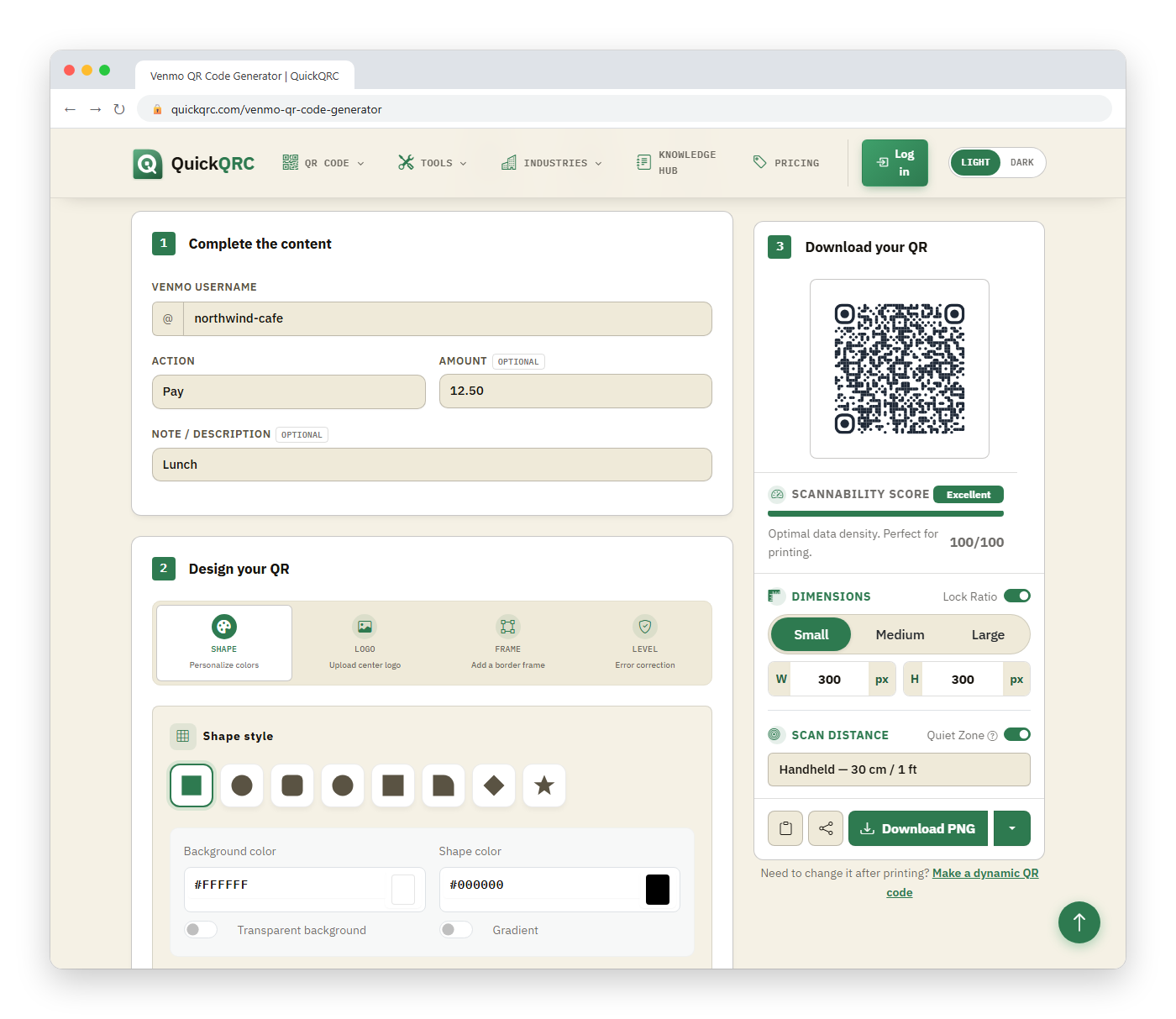Click the white background color swatch
1176x1019 pixels.
(403, 890)
